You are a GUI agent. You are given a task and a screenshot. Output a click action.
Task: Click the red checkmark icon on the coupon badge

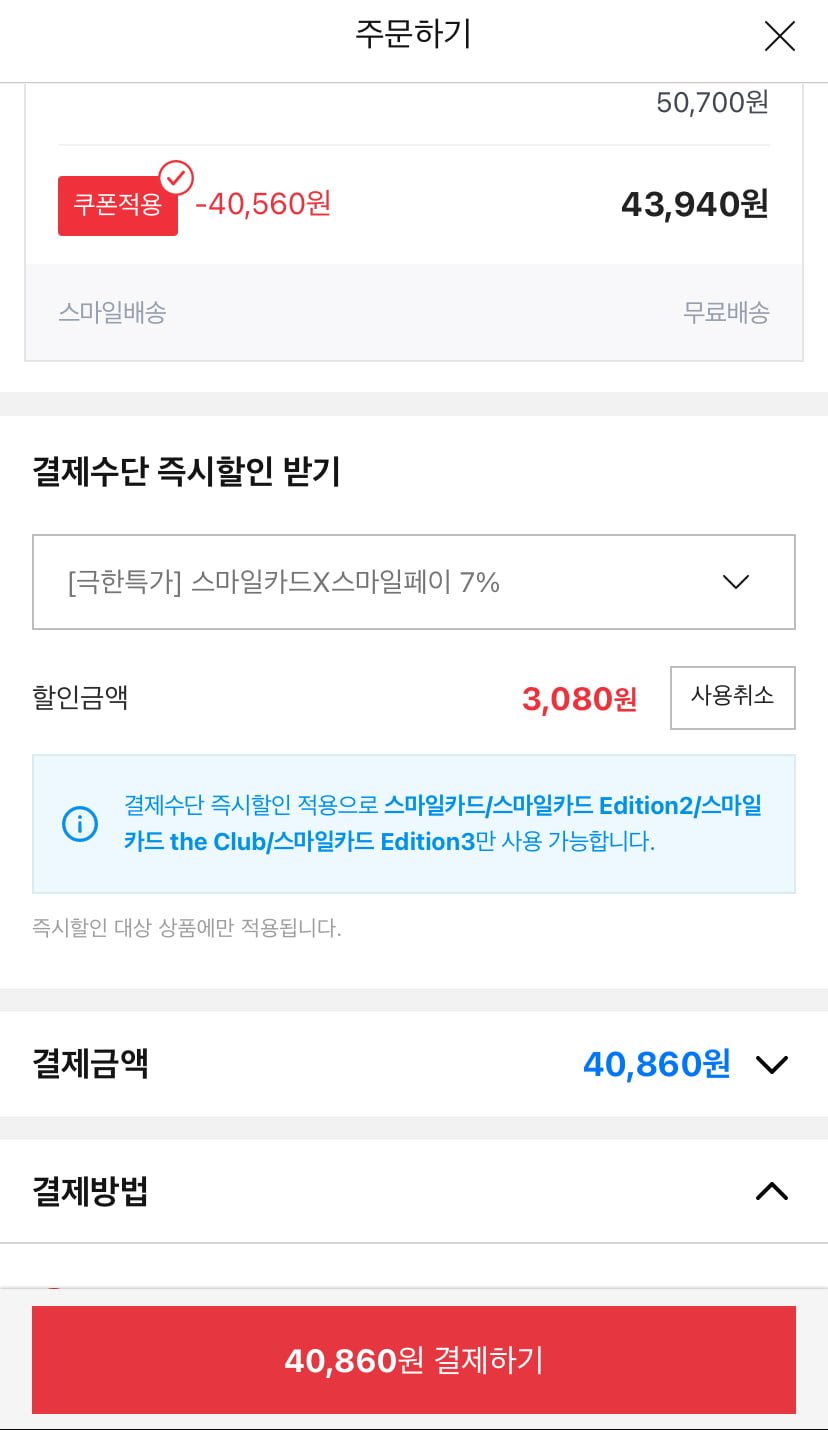177,176
